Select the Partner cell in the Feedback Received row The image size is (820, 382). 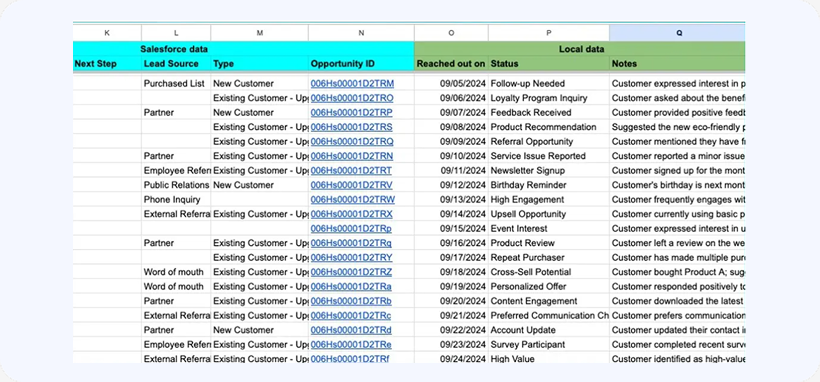pos(176,113)
